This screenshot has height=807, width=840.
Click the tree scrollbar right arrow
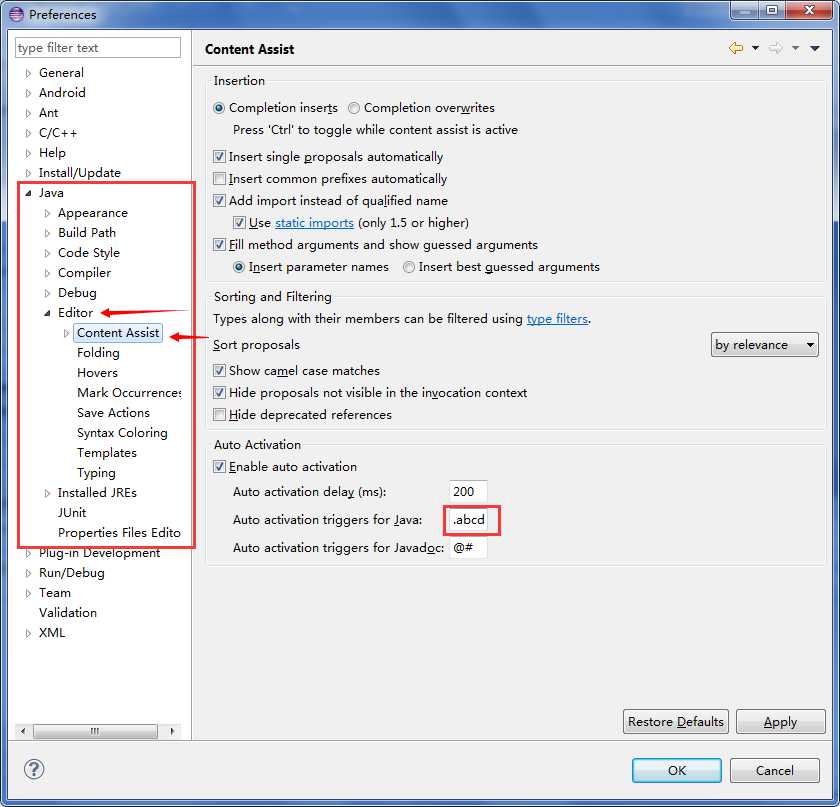pyautogui.click(x=172, y=731)
